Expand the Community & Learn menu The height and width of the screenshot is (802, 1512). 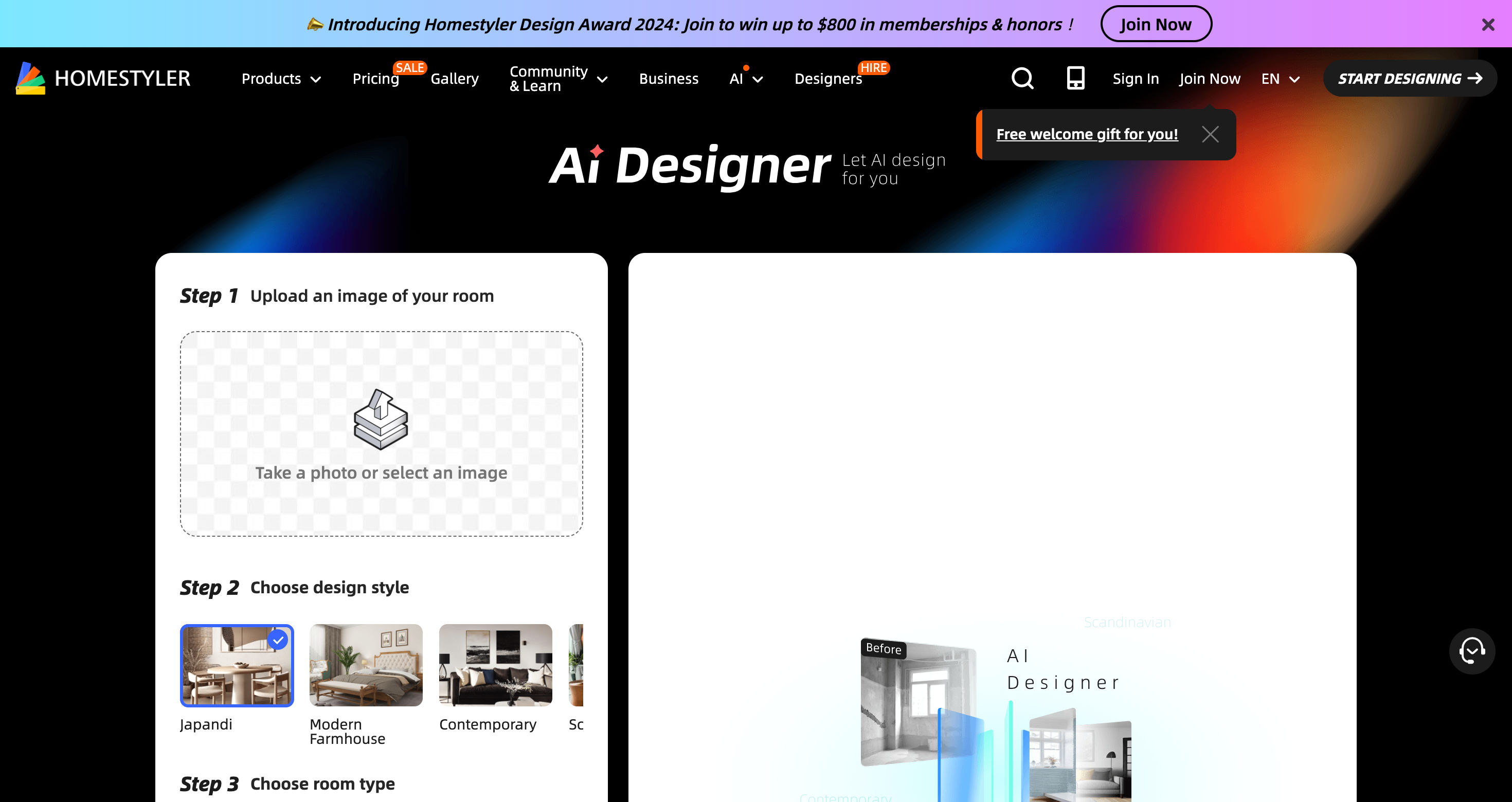558,79
